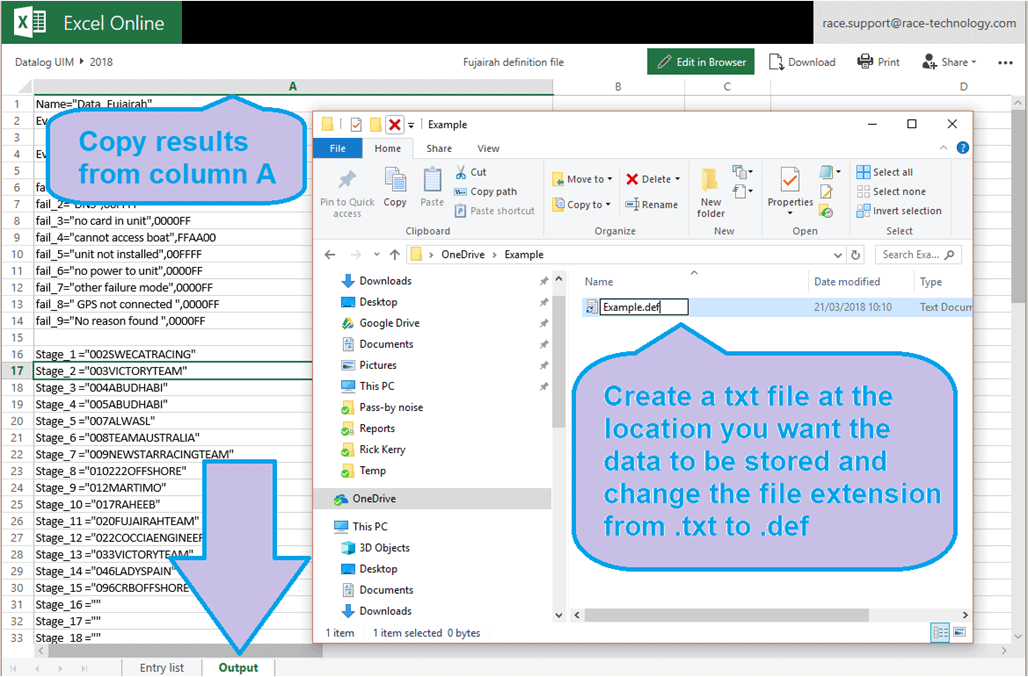Click the Edit in Browser button

701,62
